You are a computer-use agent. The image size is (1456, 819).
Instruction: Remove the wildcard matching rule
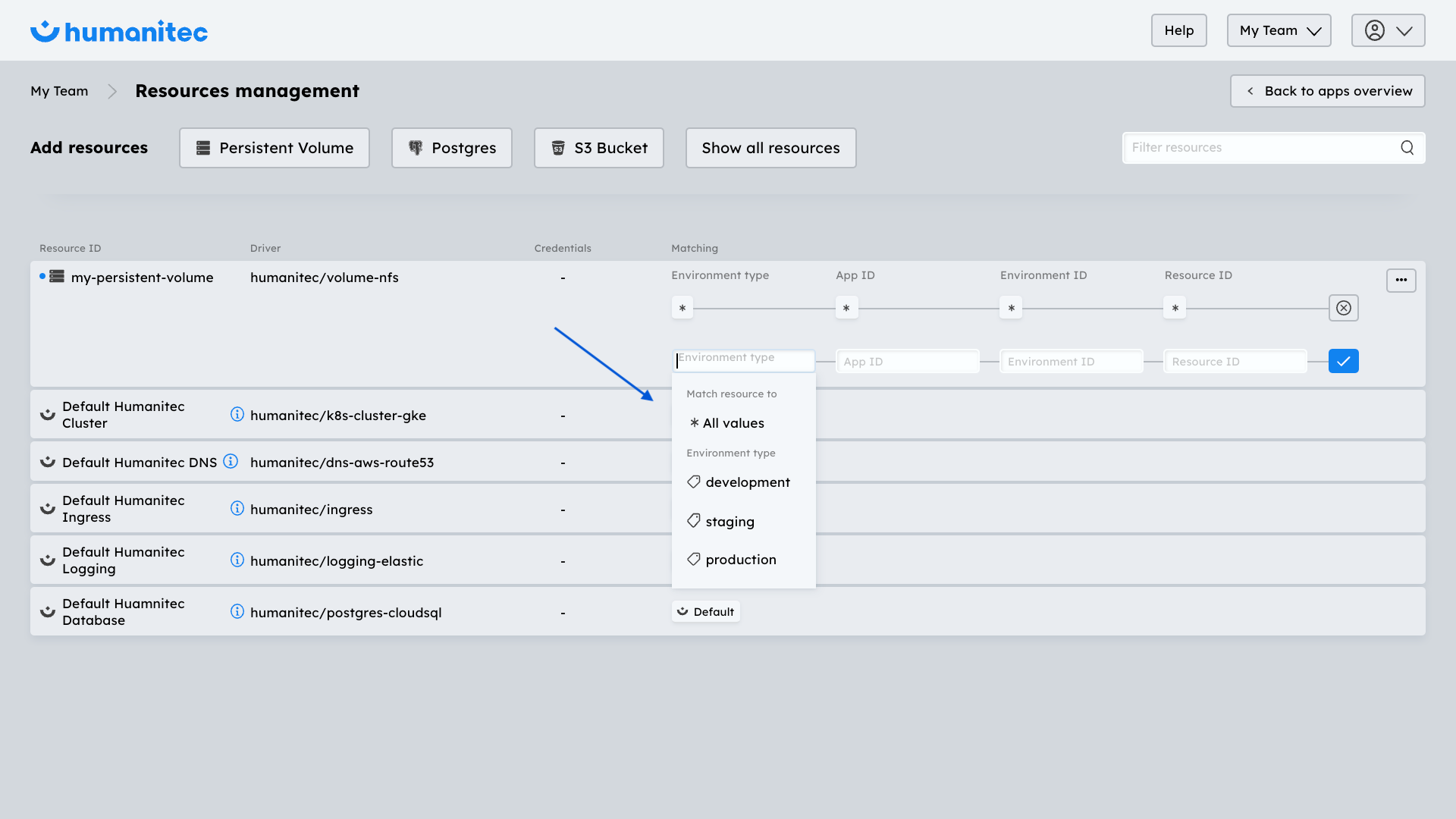(x=1344, y=308)
